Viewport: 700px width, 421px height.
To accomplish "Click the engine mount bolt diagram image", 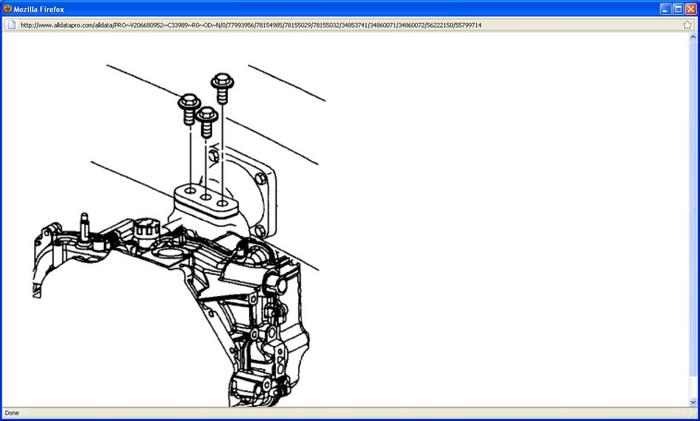I will [179, 235].
